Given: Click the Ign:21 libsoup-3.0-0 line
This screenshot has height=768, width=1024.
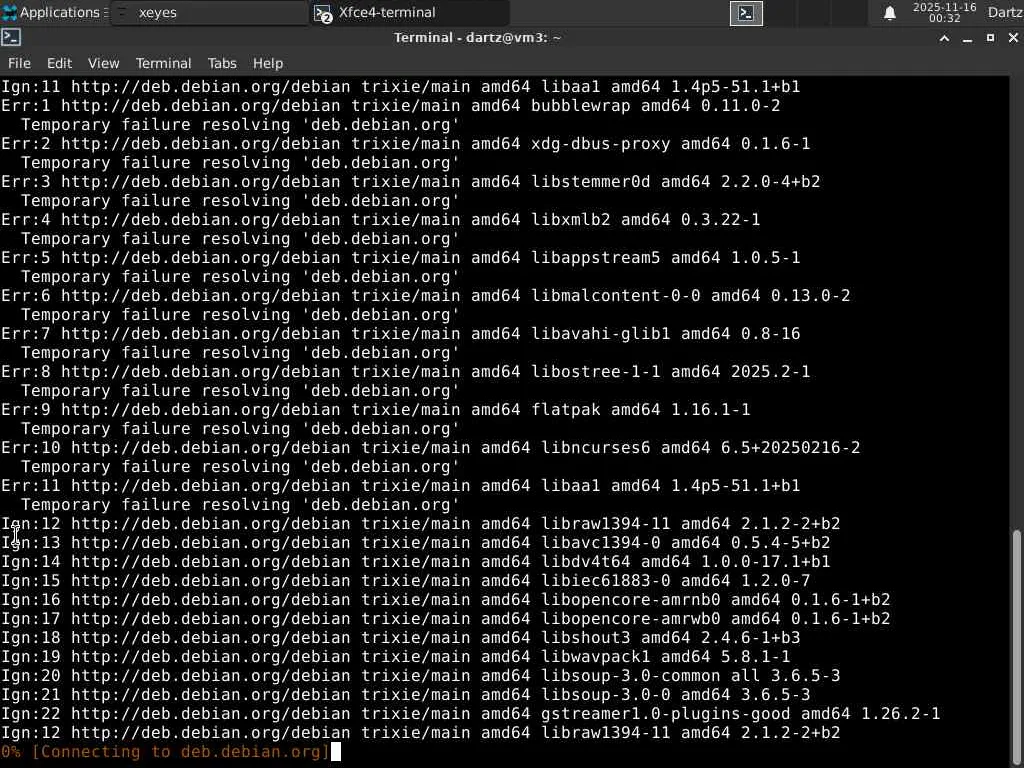Looking at the screenshot, I should [406, 694].
